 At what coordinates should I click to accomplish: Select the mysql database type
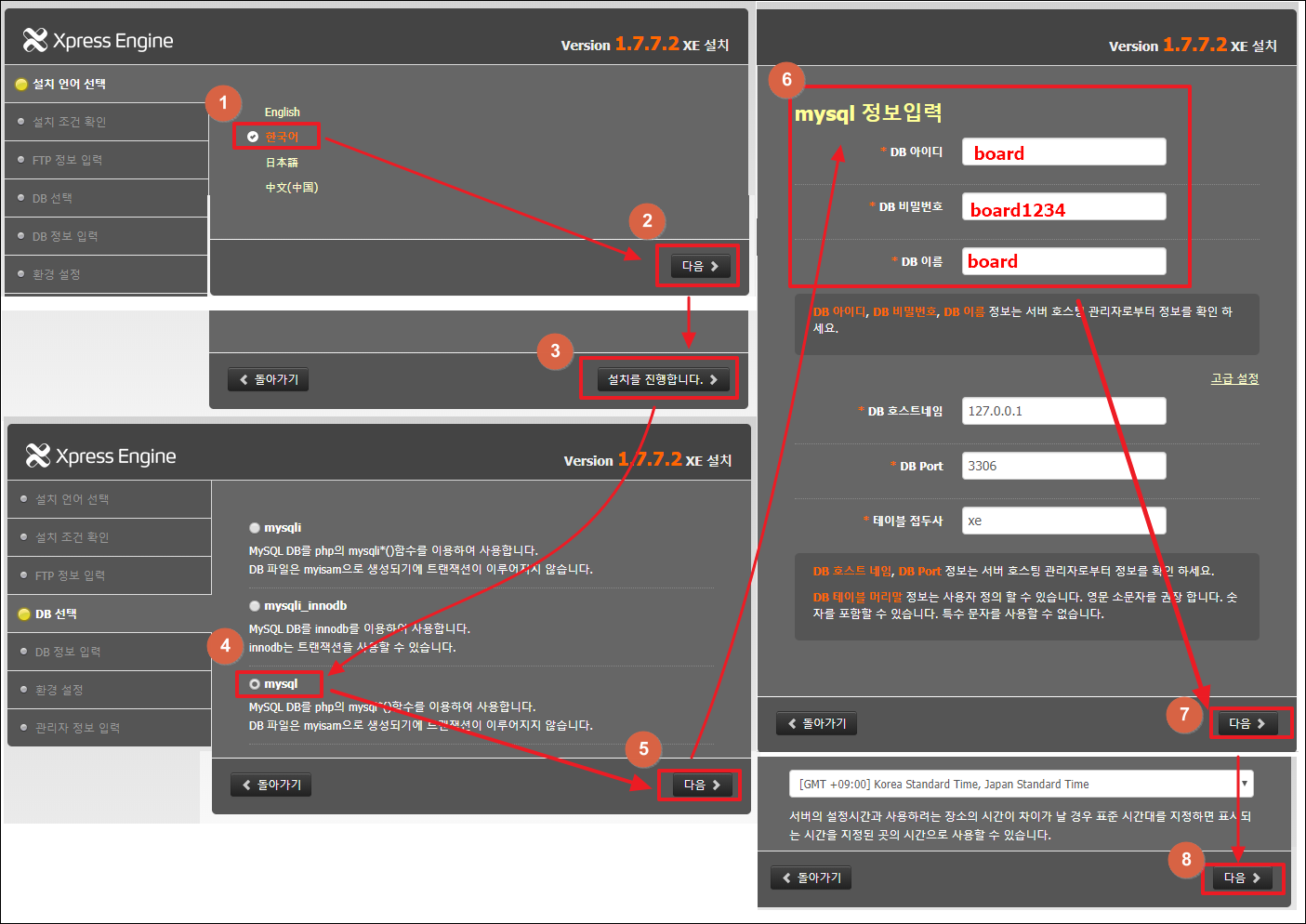click(x=255, y=684)
